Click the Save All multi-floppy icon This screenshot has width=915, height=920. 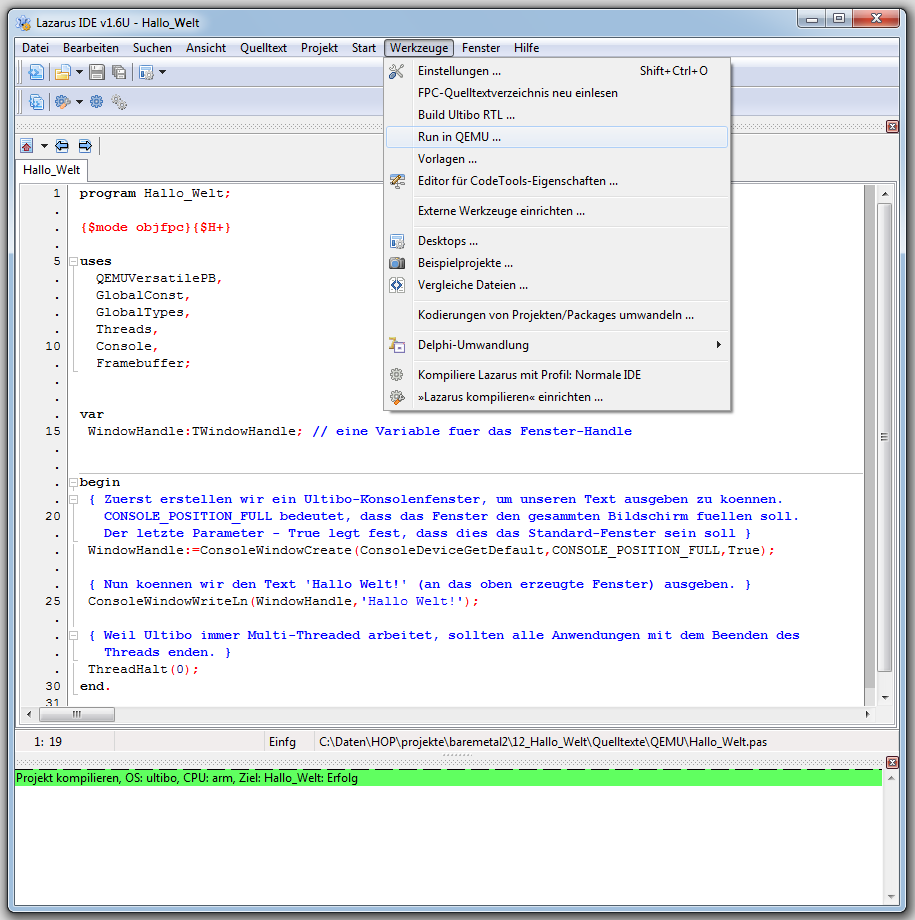119,72
